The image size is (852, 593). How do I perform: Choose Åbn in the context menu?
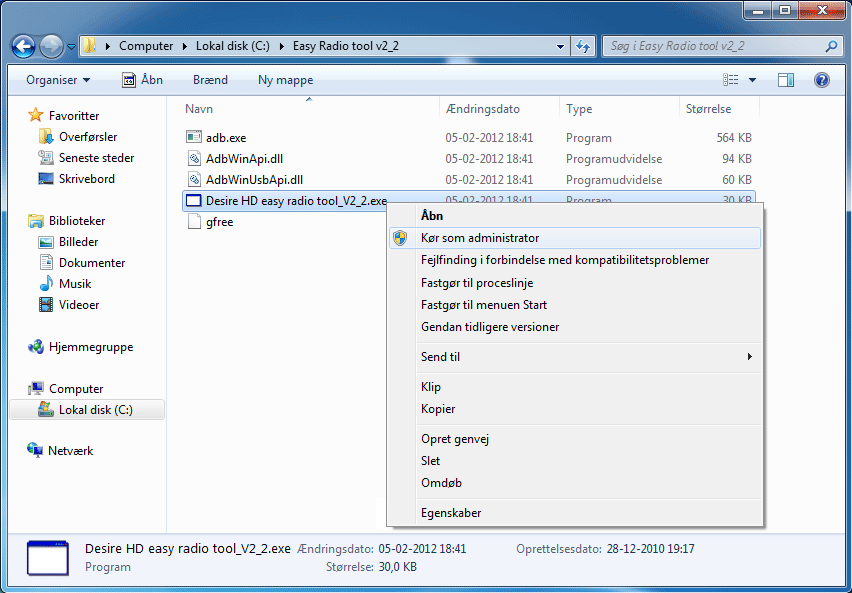point(575,216)
